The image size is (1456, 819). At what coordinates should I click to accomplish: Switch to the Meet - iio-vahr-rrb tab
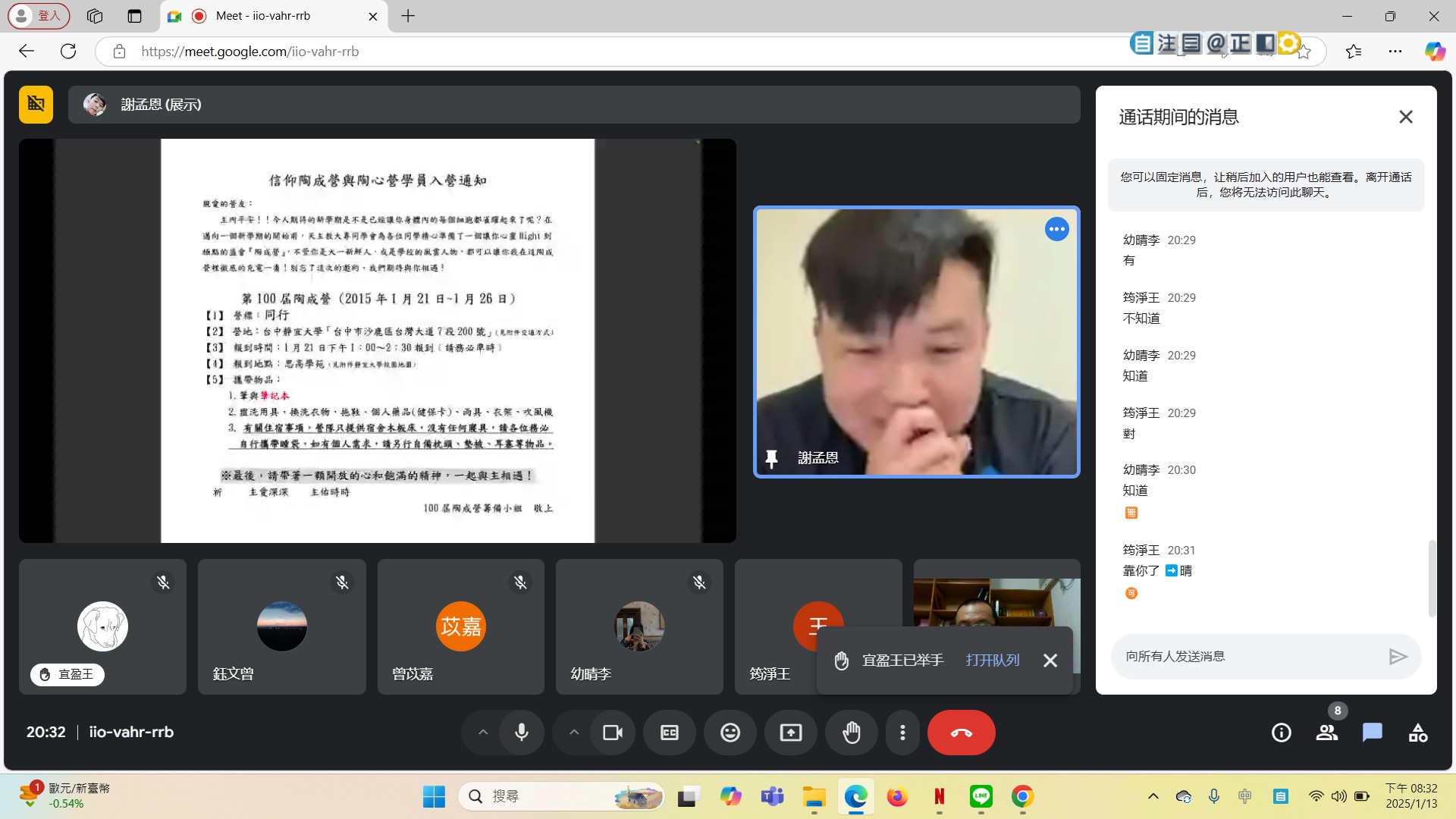pyautogui.click(x=273, y=16)
